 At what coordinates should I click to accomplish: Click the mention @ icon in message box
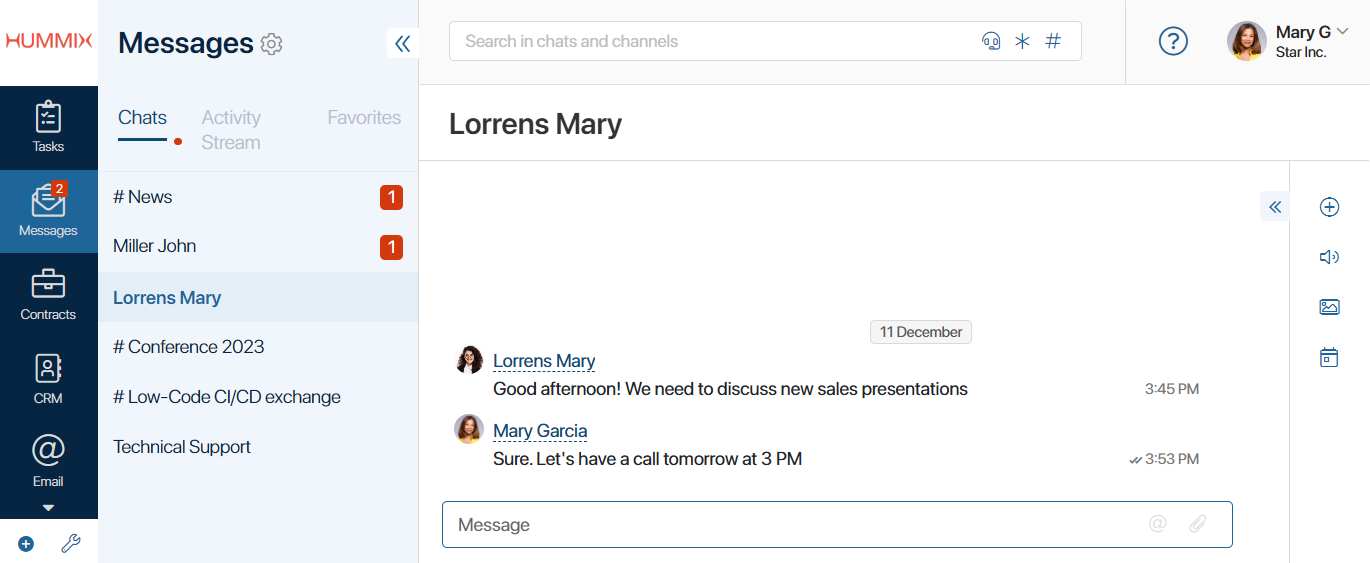(1158, 523)
